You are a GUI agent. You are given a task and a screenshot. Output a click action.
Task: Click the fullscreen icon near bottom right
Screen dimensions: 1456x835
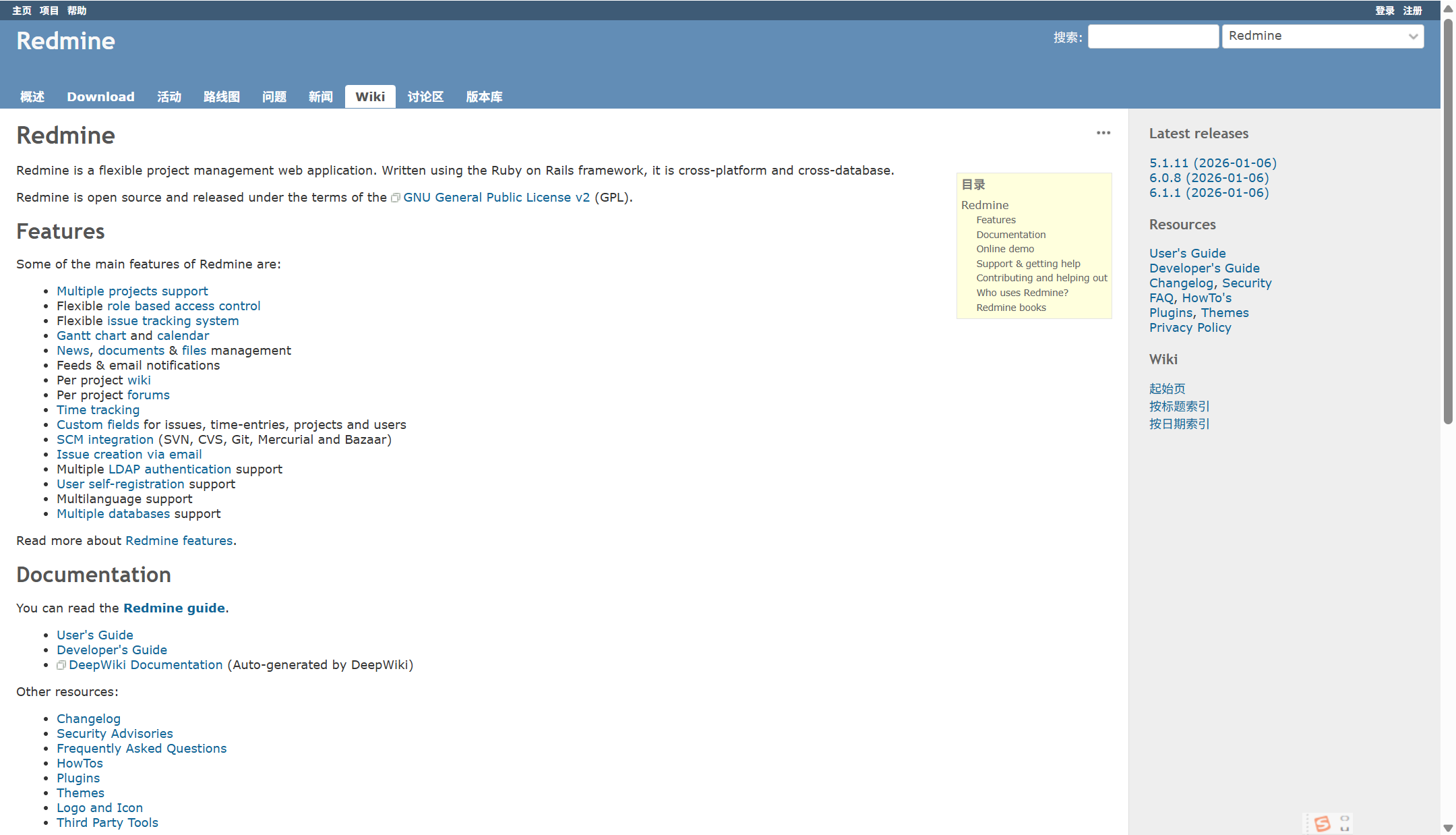(x=1345, y=823)
